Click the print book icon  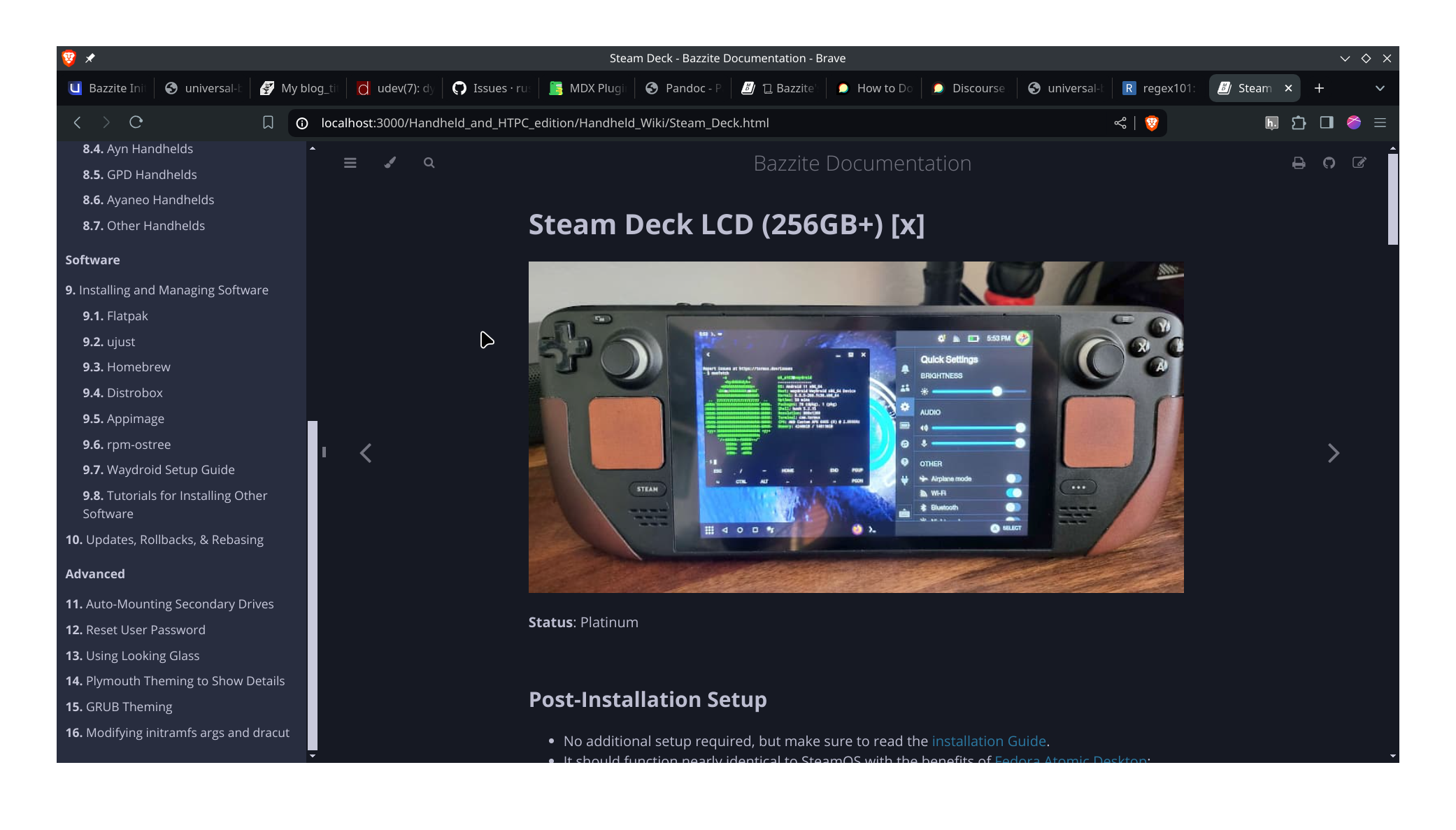1299,163
